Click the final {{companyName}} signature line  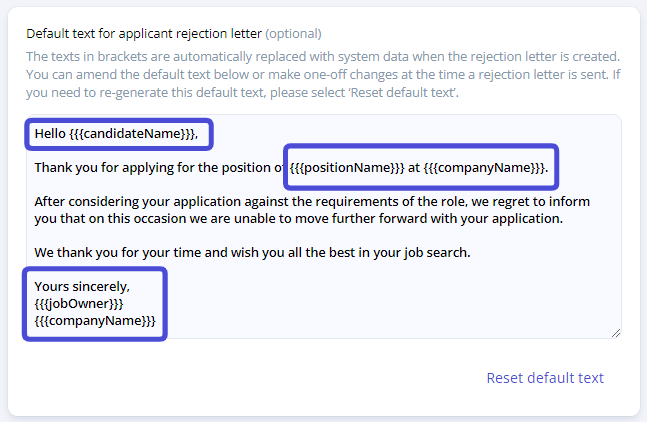click(95, 321)
